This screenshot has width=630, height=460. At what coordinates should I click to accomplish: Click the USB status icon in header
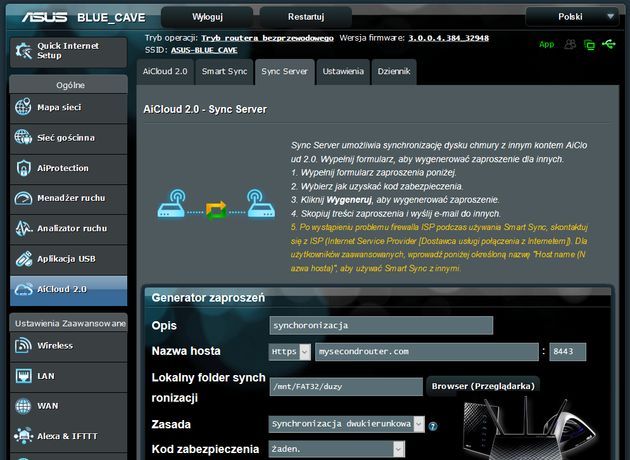(x=609, y=44)
